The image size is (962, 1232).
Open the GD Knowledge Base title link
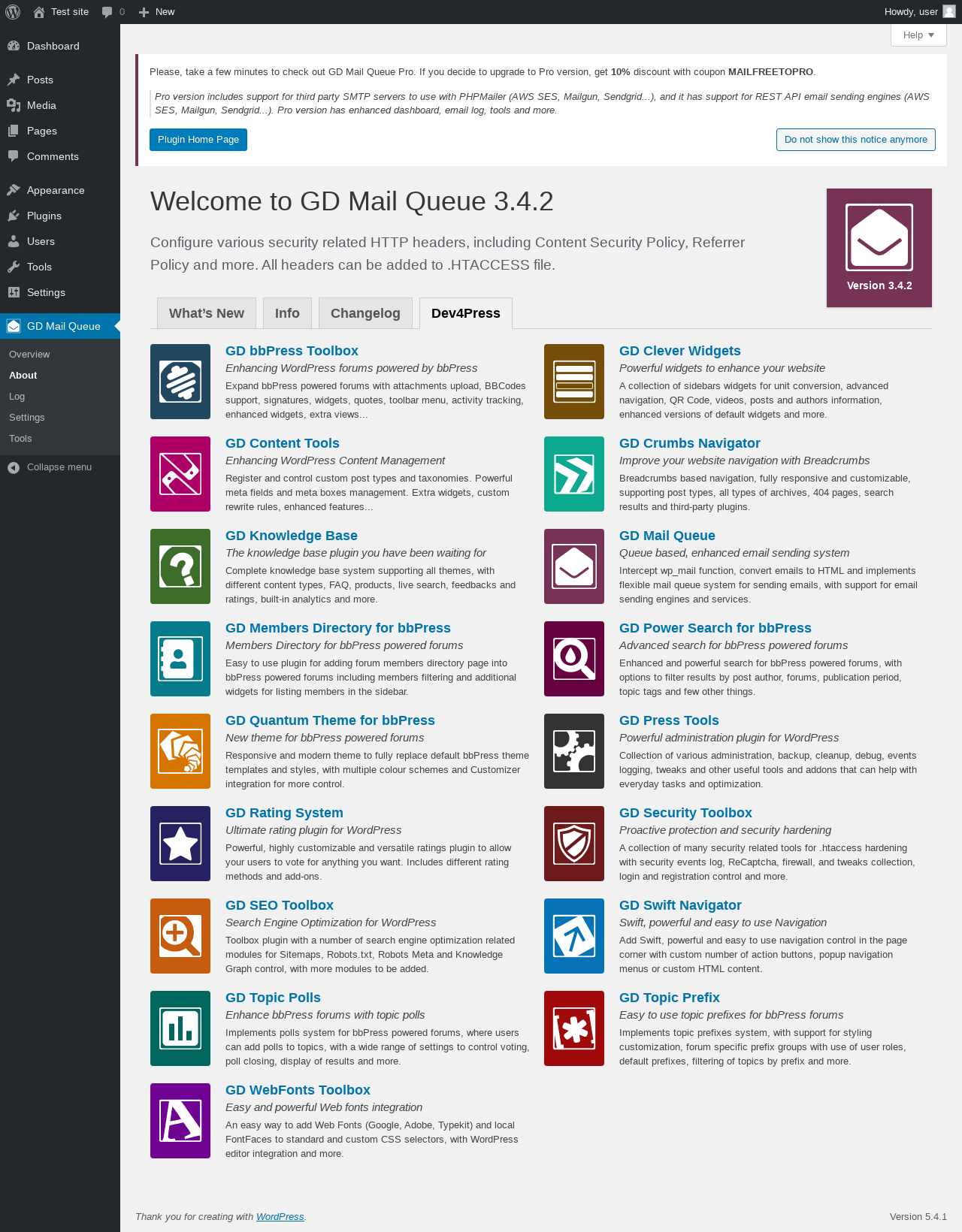click(292, 536)
